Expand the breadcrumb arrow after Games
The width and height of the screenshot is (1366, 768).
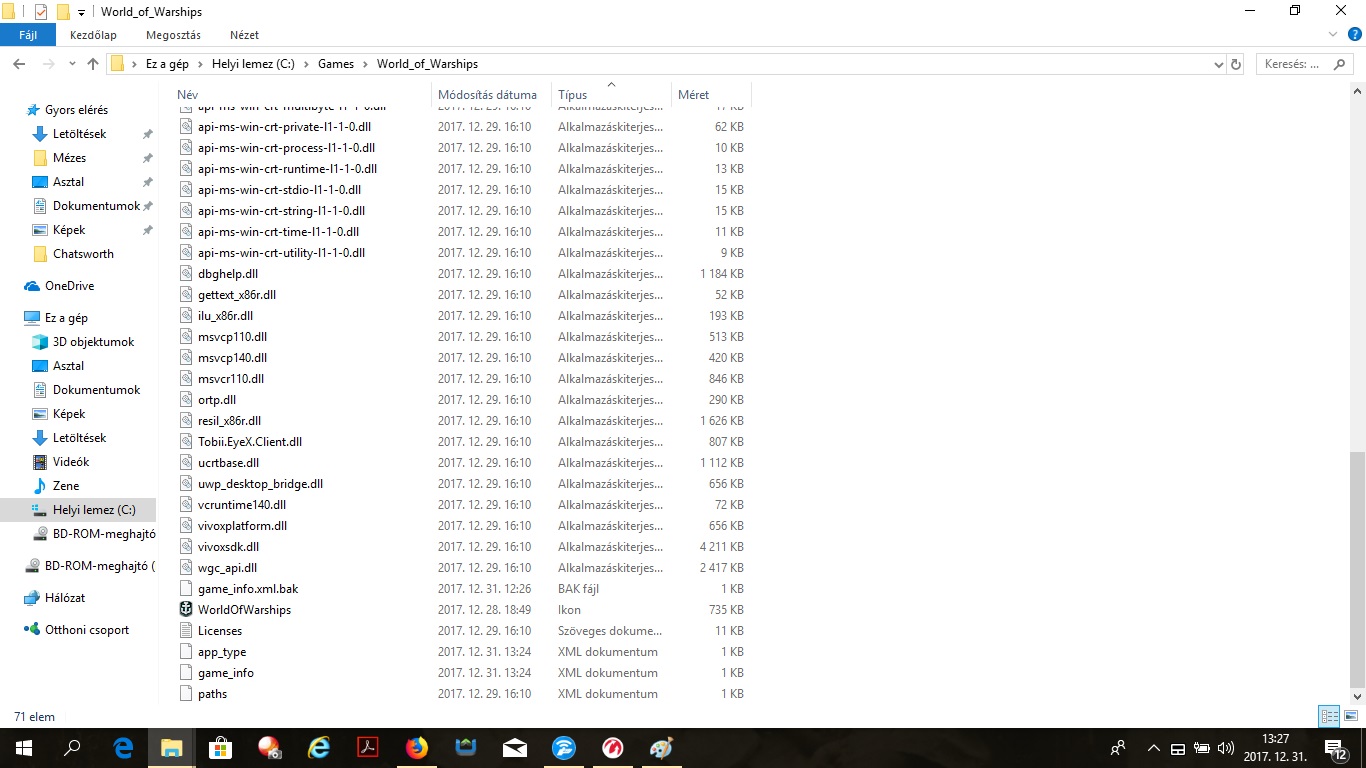point(366,64)
